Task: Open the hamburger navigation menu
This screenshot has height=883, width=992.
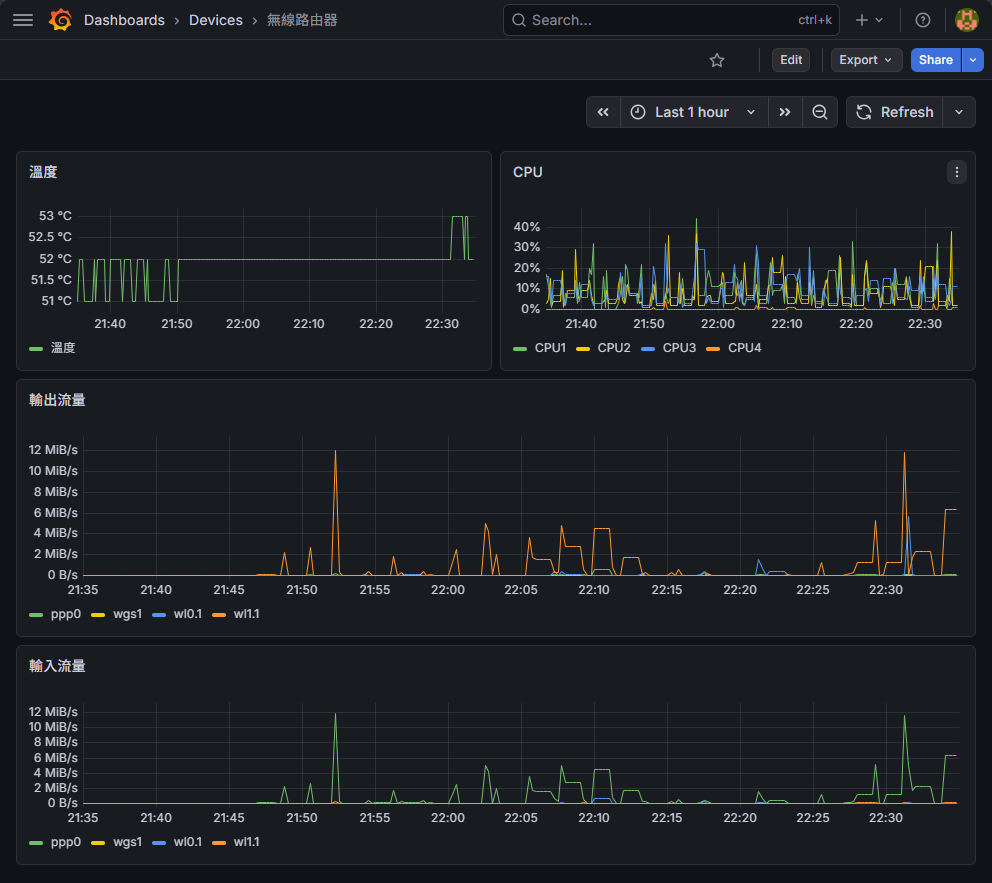Action: pyautogui.click(x=22, y=20)
